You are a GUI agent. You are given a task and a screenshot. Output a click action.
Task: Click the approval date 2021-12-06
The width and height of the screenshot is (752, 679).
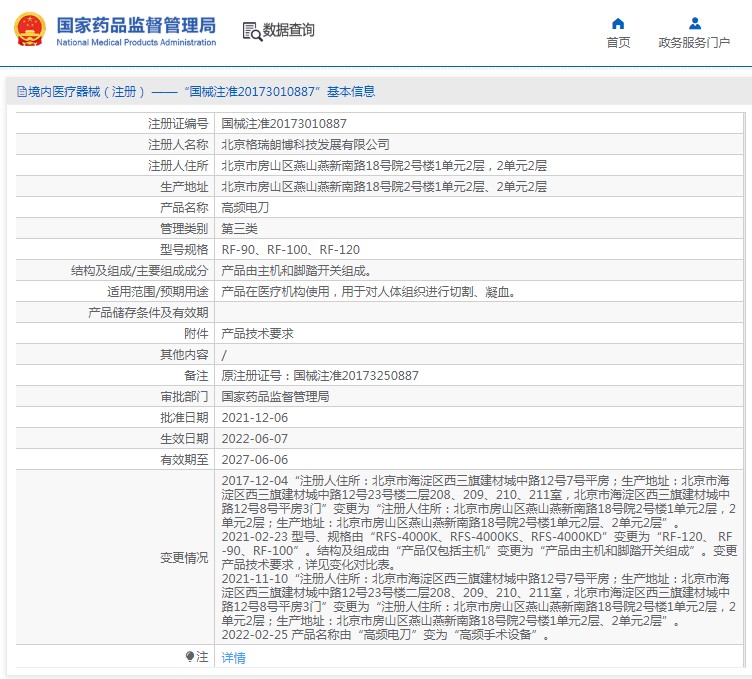tap(254, 417)
